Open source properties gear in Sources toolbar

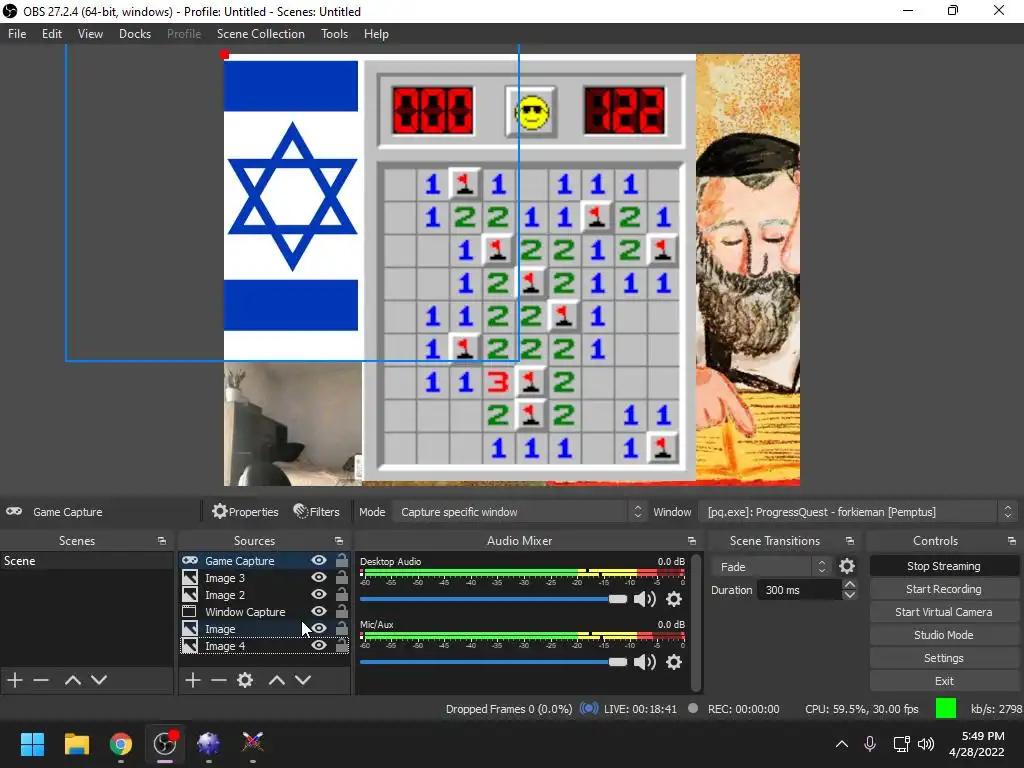(245, 680)
